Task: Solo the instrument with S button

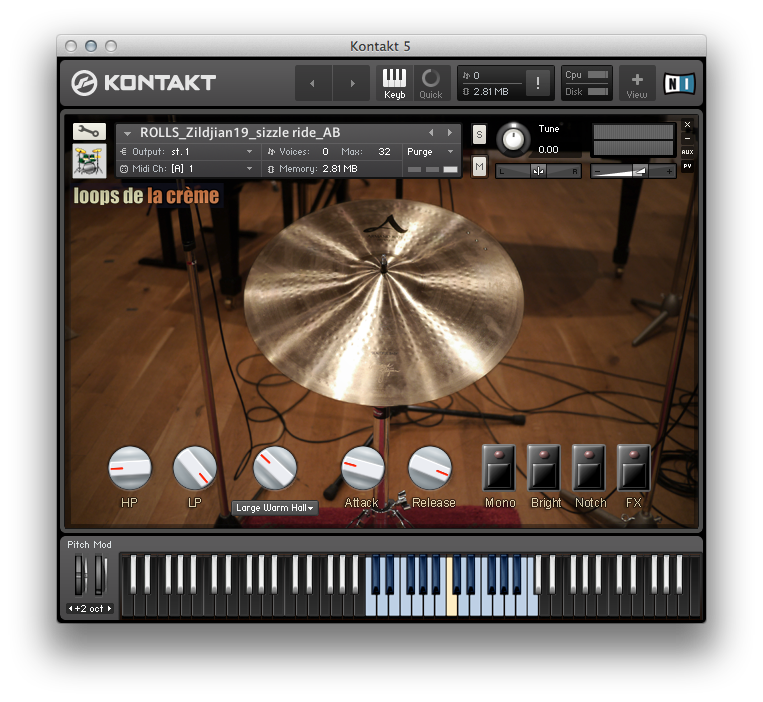Action: click(479, 134)
